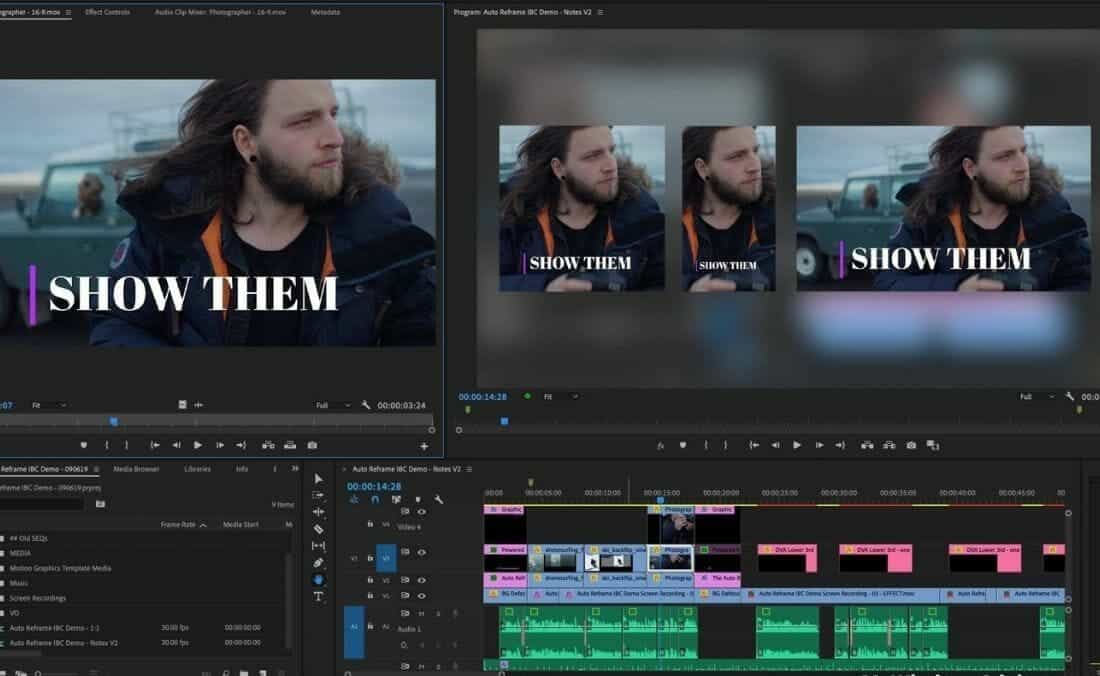The width and height of the screenshot is (1100, 676).
Task: Step back one frame in Program monitor
Action: pyautogui.click(x=775, y=445)
